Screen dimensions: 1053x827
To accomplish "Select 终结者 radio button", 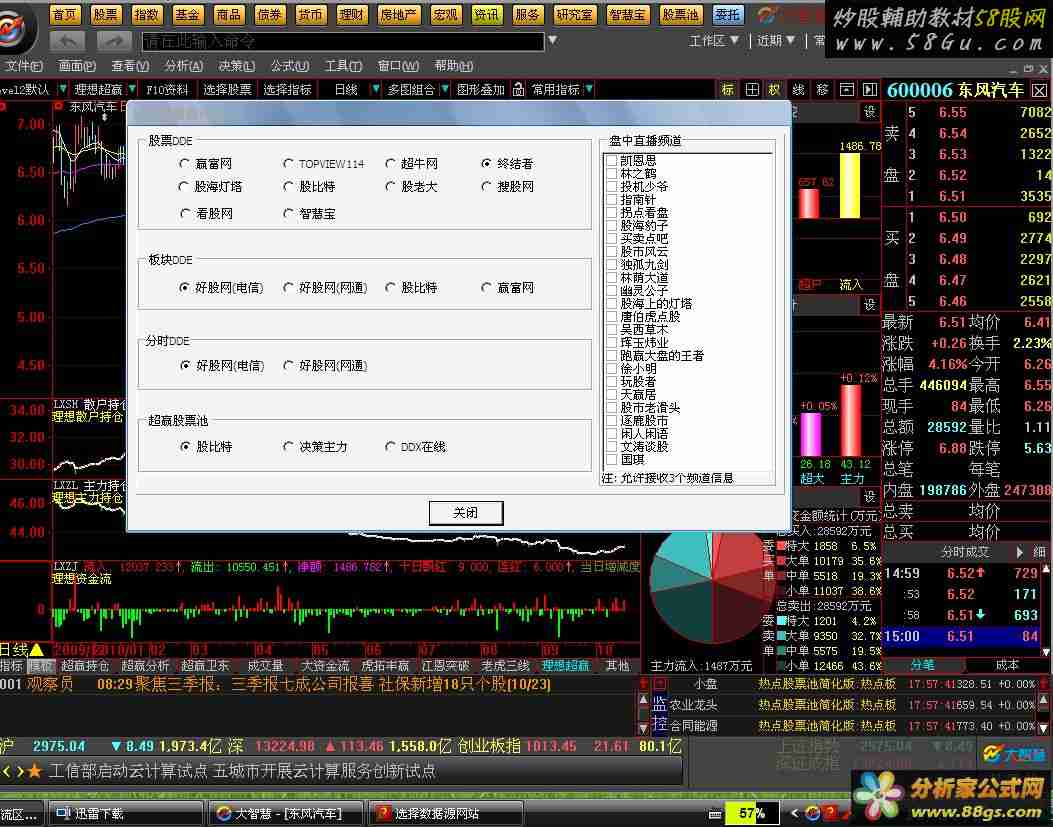I will [486, 163].
